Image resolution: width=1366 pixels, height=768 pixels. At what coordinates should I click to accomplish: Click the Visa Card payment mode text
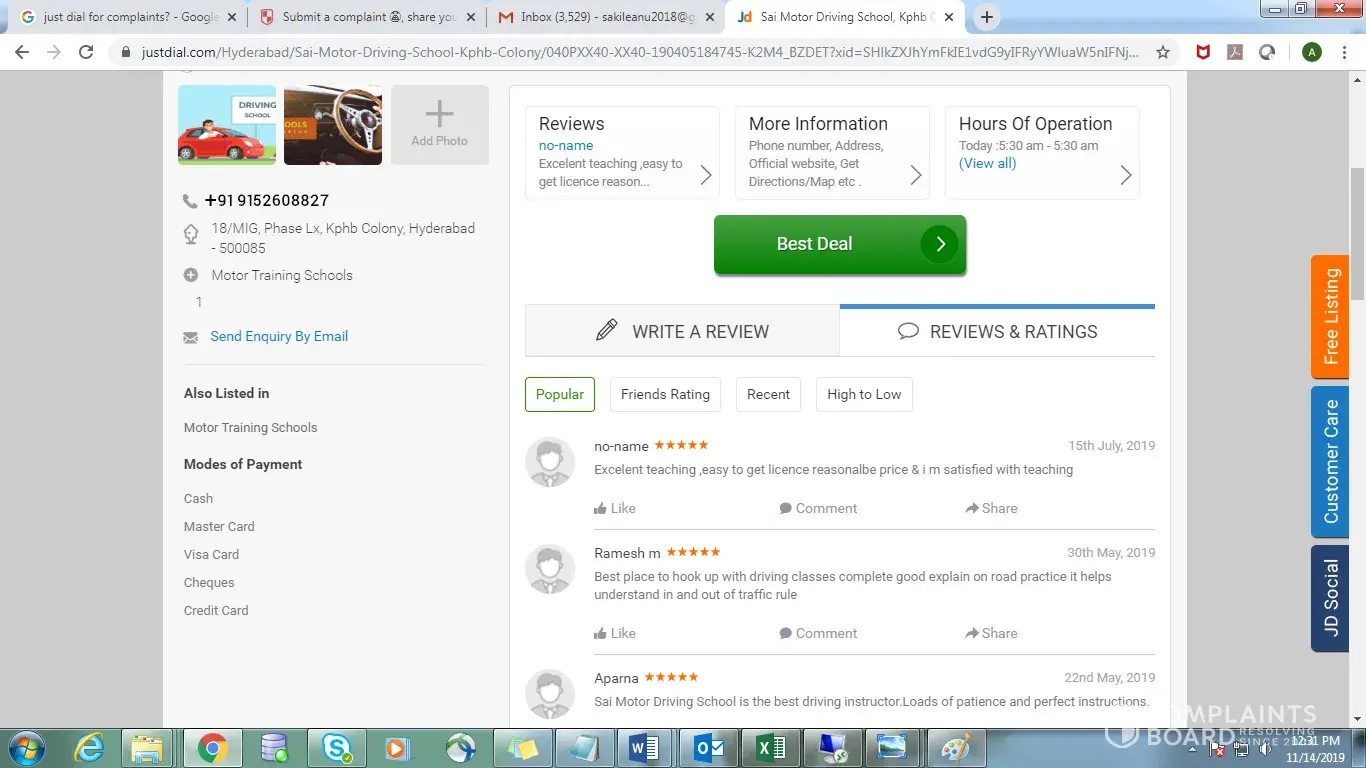point(211,554)
